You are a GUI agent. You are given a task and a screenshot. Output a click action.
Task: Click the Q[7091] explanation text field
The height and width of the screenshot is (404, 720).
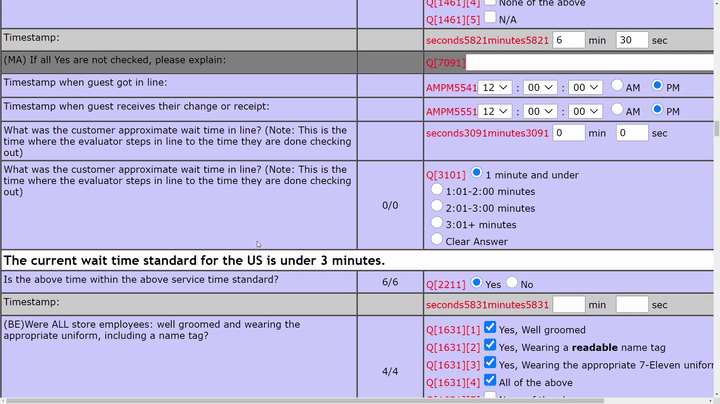pos(589,62)
